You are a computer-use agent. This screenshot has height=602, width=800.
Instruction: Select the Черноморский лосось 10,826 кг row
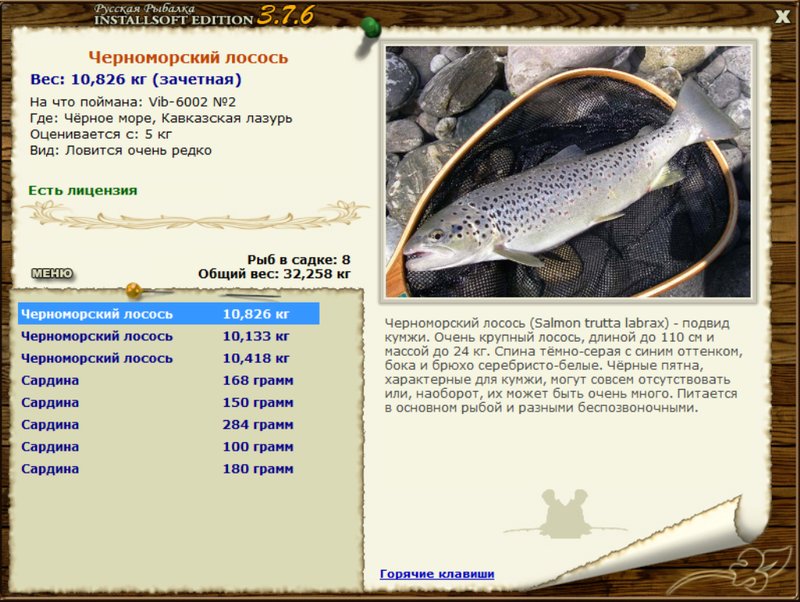pos(169,314)
